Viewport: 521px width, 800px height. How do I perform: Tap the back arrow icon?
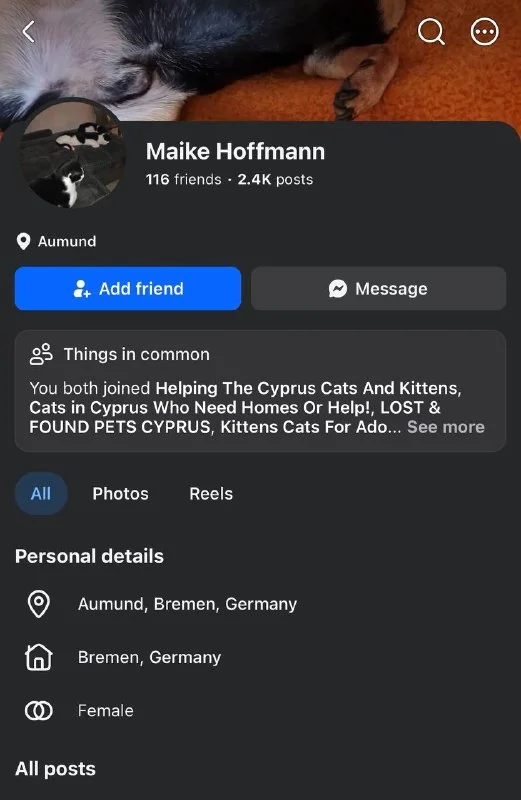(29, 32)
